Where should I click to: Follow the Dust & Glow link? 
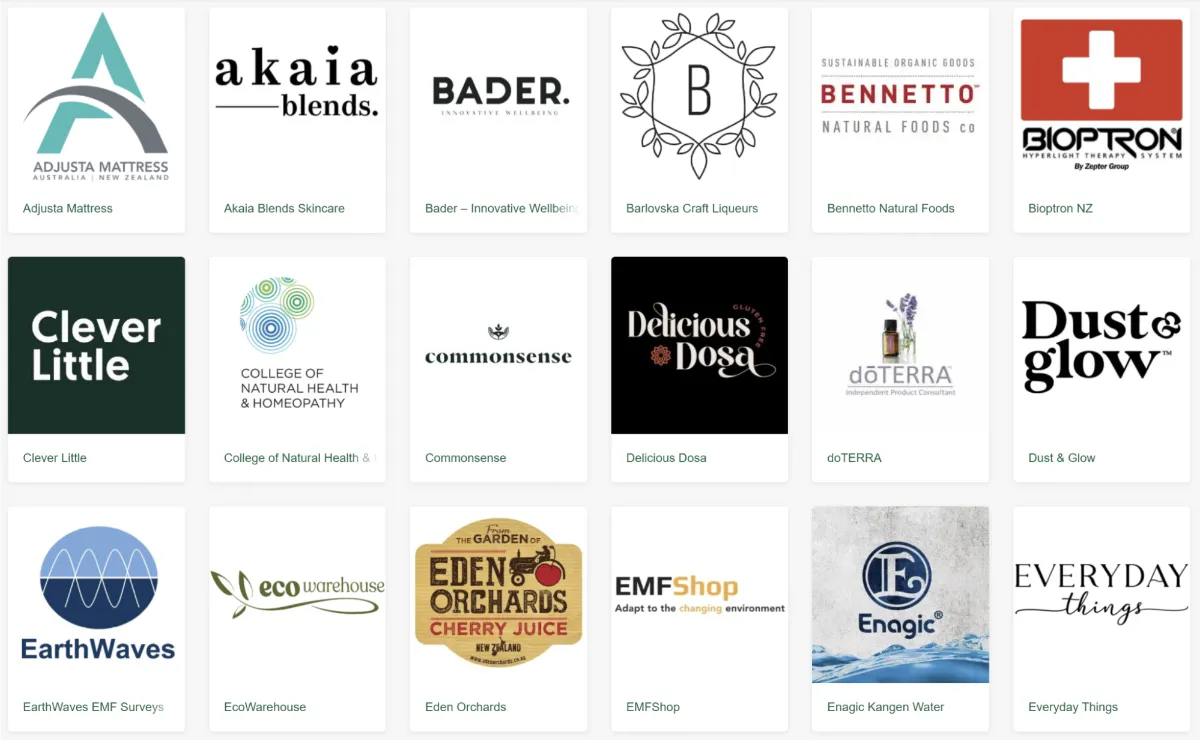[x=1061, y=458]
